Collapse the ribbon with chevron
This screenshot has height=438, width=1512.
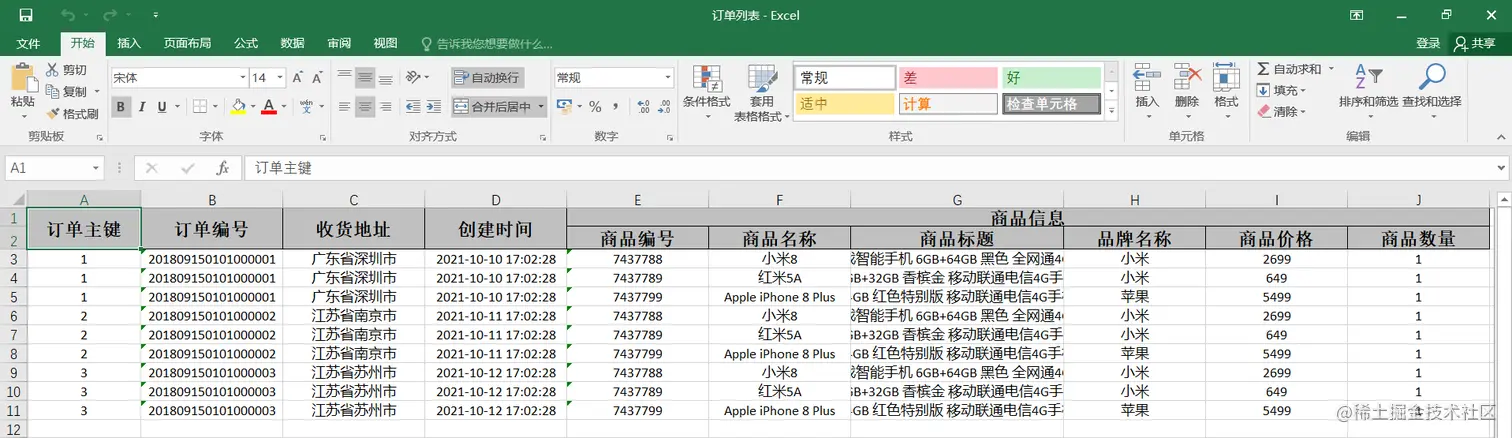[x=1500, y=135]
